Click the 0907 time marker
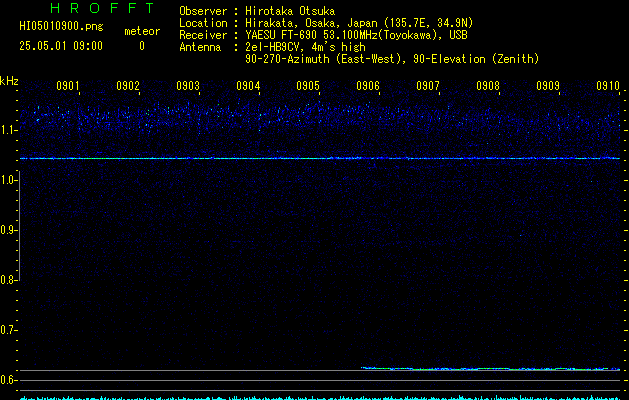This screenshot has height=400, width=629. coord(428,85)
